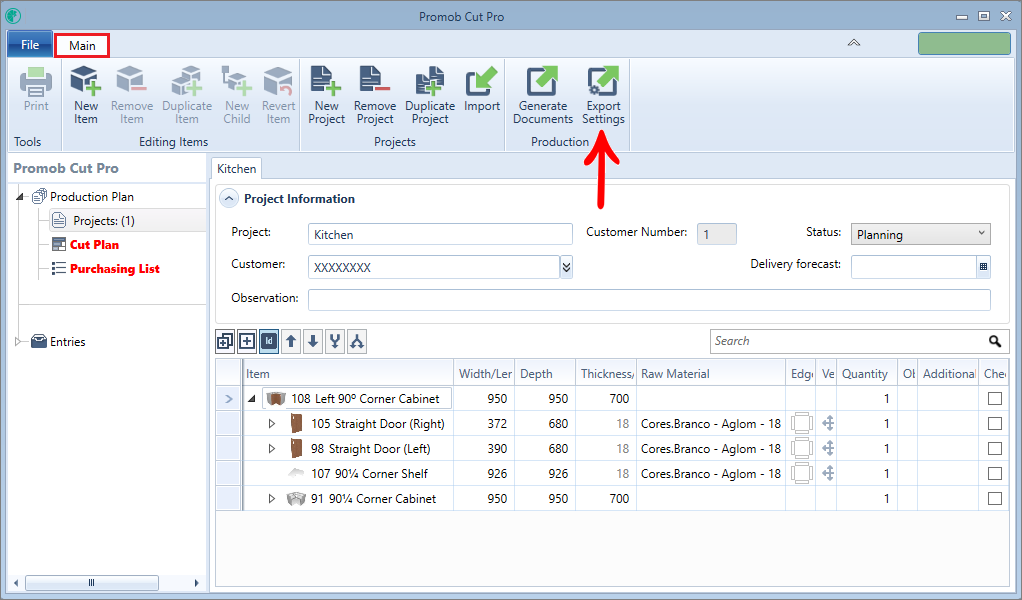1022x600 pixels.
Task: Collapse the Project Information section
Action: (x=229, y=199)
